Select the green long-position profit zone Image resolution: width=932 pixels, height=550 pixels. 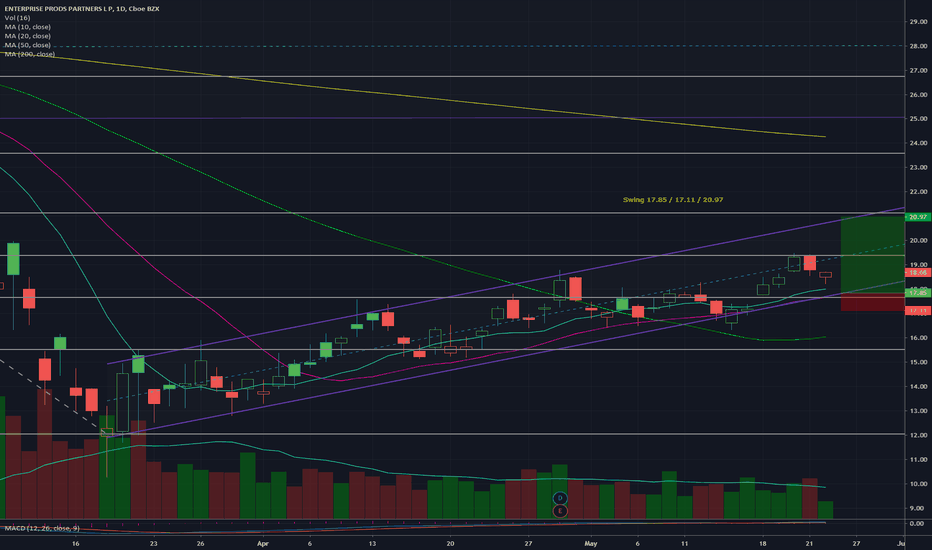click(x=873, y=254)
